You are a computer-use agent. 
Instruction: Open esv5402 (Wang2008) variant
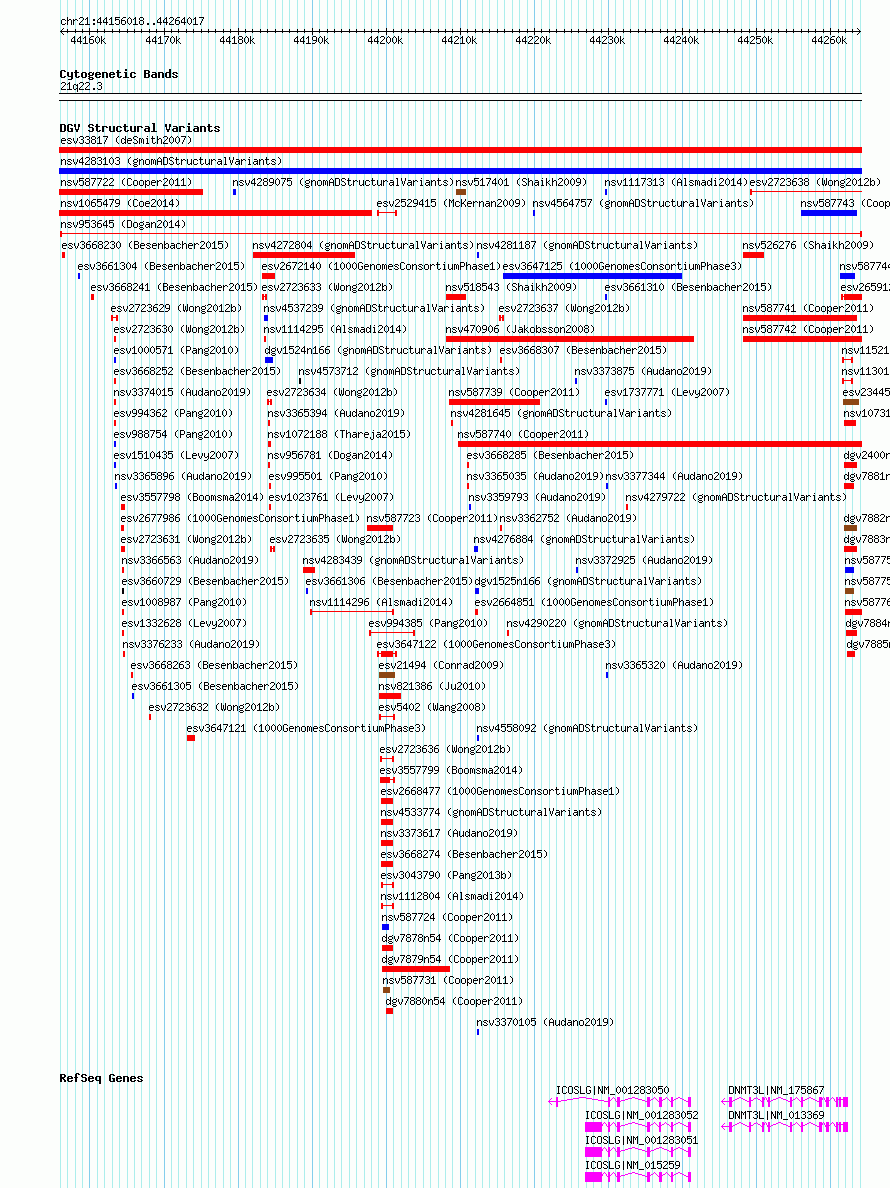tap(432, 708)
